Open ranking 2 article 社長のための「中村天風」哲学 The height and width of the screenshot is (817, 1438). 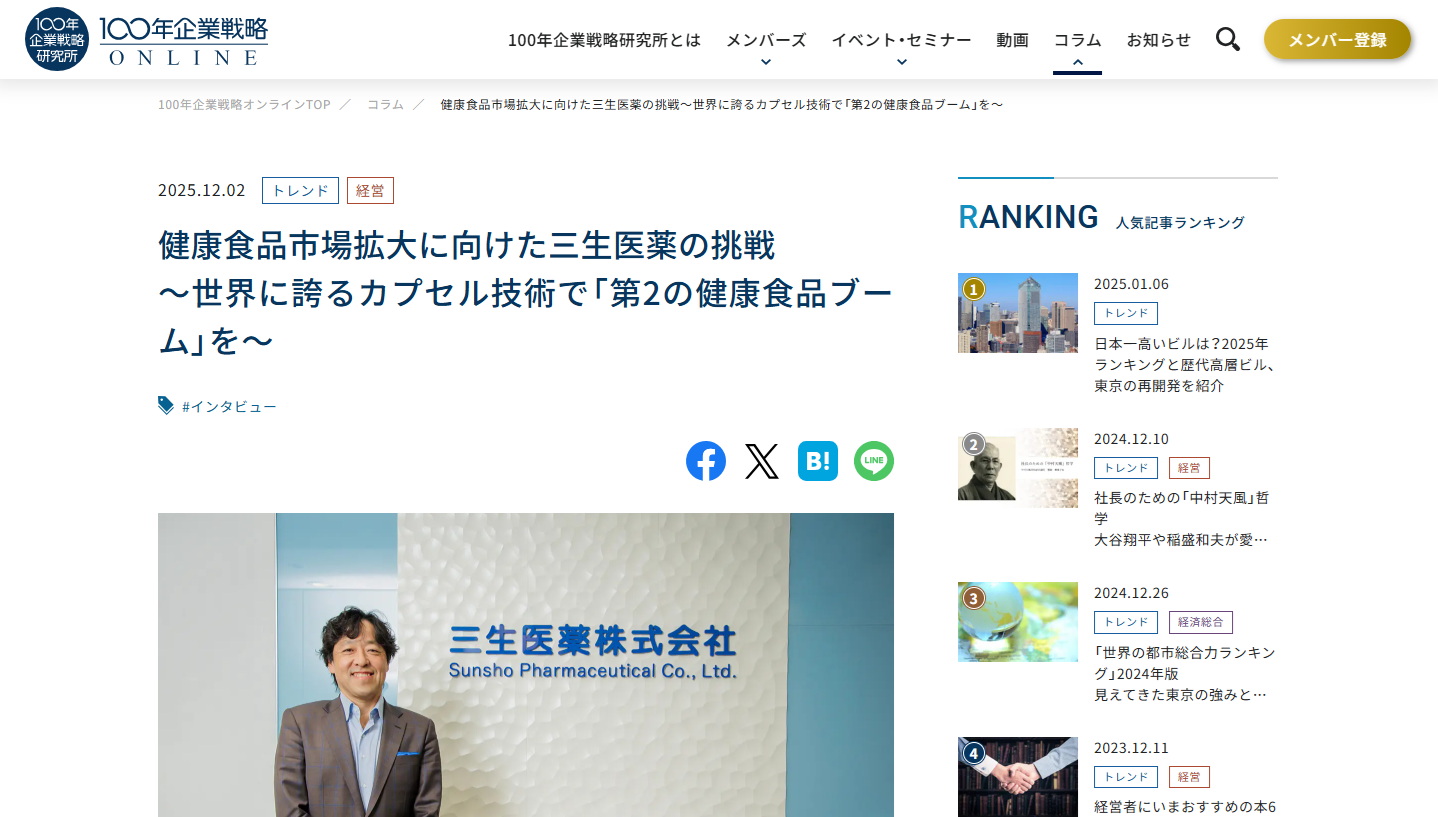click(1182, 518)
